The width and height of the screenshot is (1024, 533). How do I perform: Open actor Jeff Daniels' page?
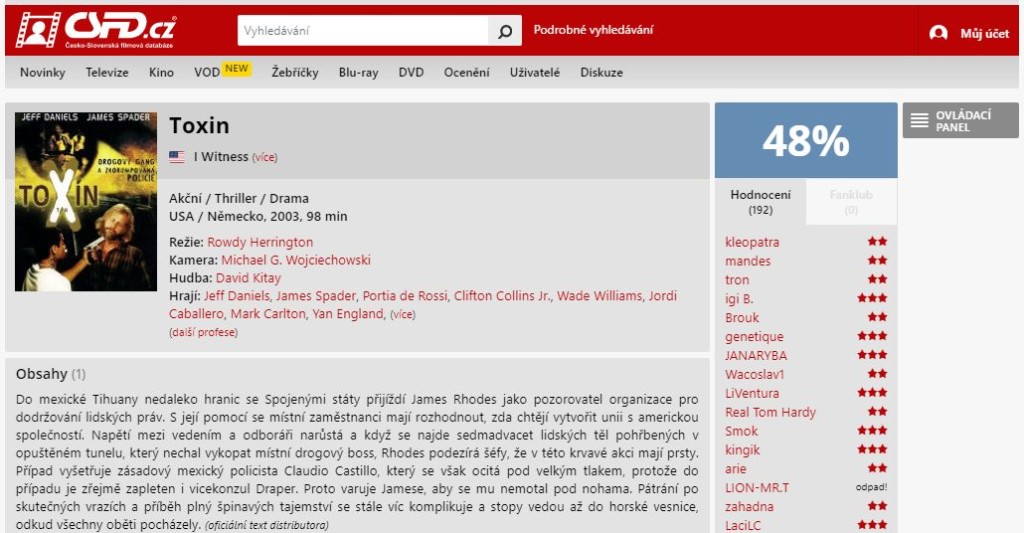pos(236,296)
